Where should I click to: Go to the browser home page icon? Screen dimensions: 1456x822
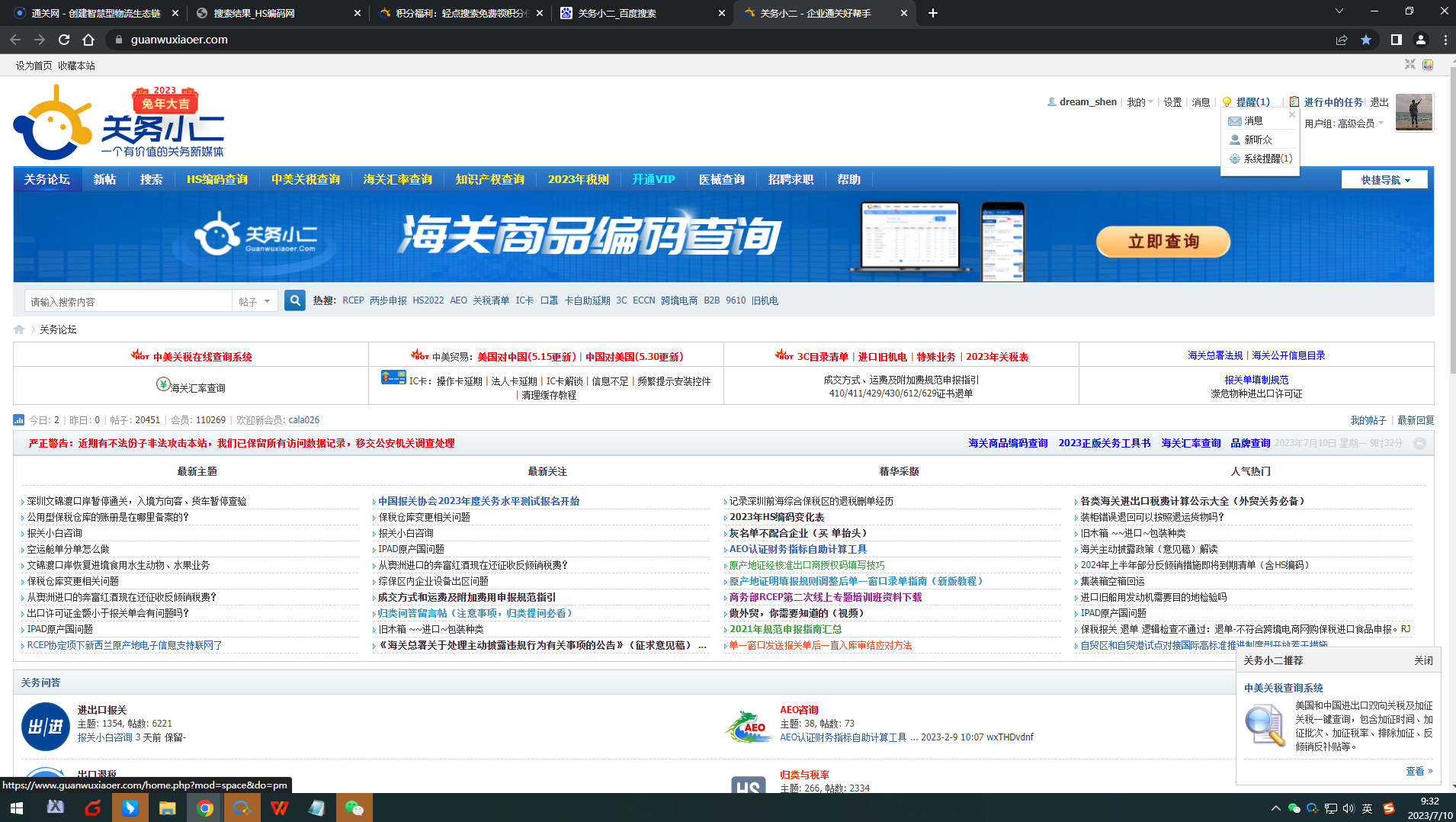coord(88,40)
